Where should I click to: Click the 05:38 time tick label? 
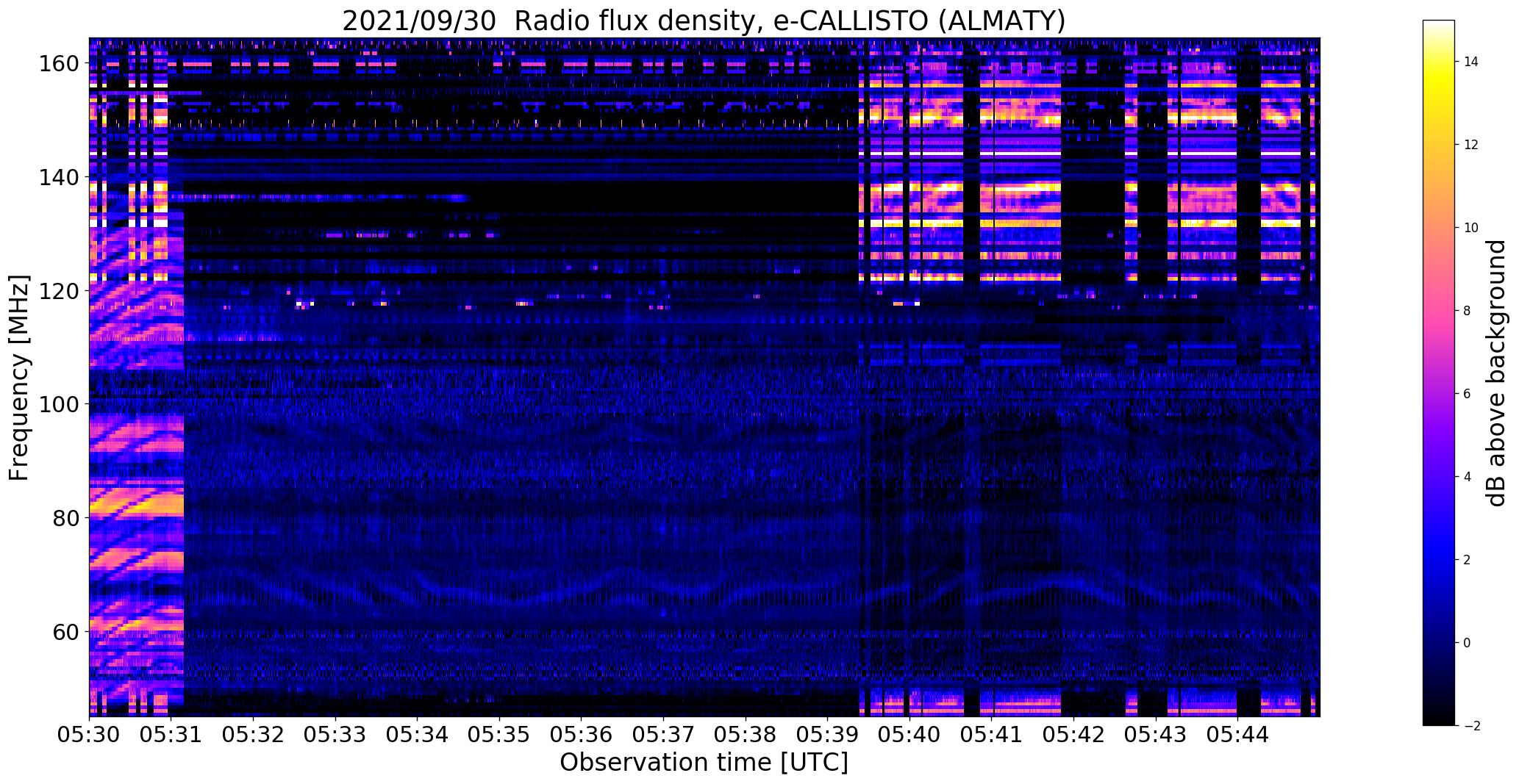coord(746,735)
